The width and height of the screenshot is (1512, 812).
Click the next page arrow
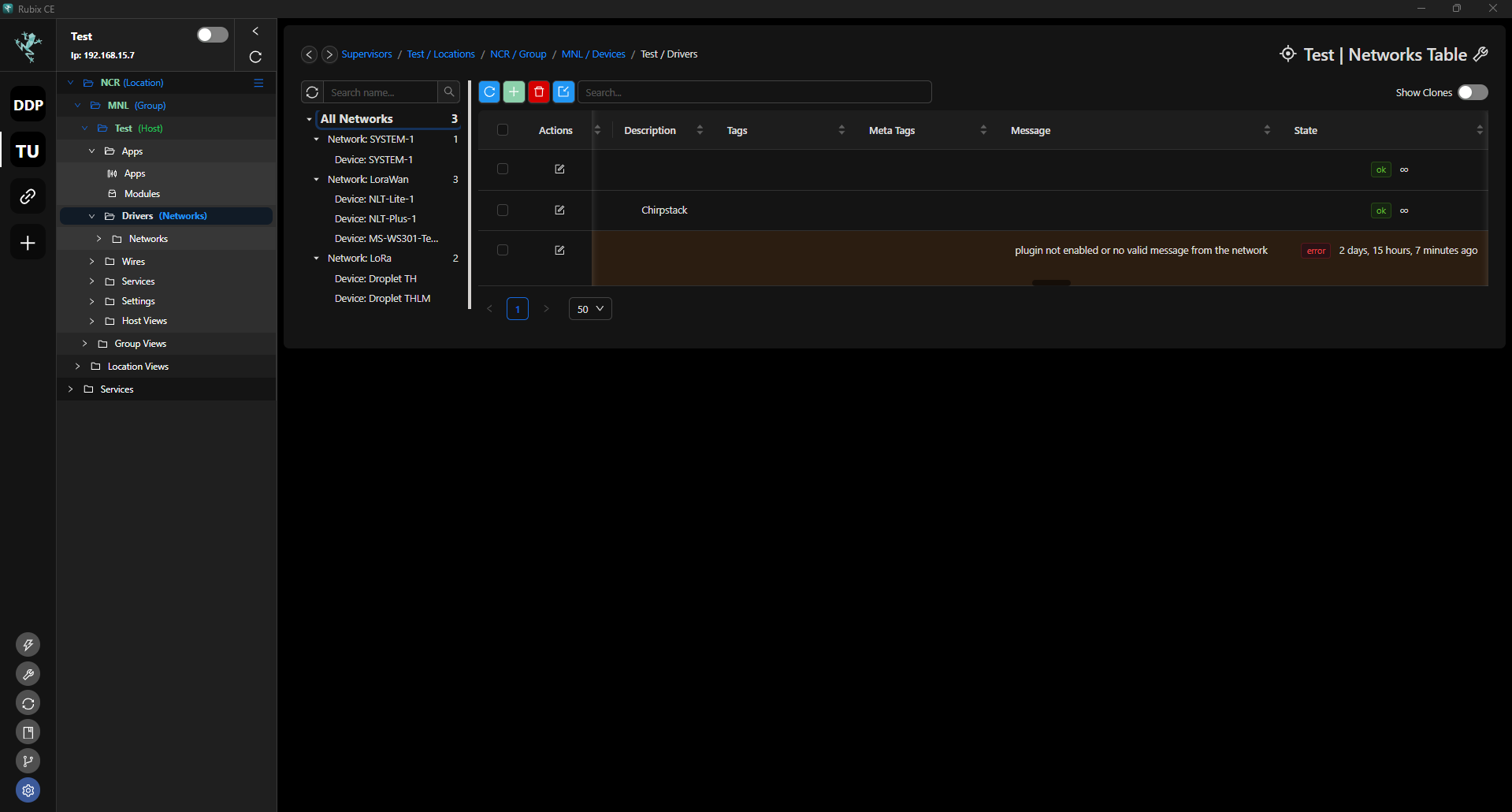tap(546, 309)
